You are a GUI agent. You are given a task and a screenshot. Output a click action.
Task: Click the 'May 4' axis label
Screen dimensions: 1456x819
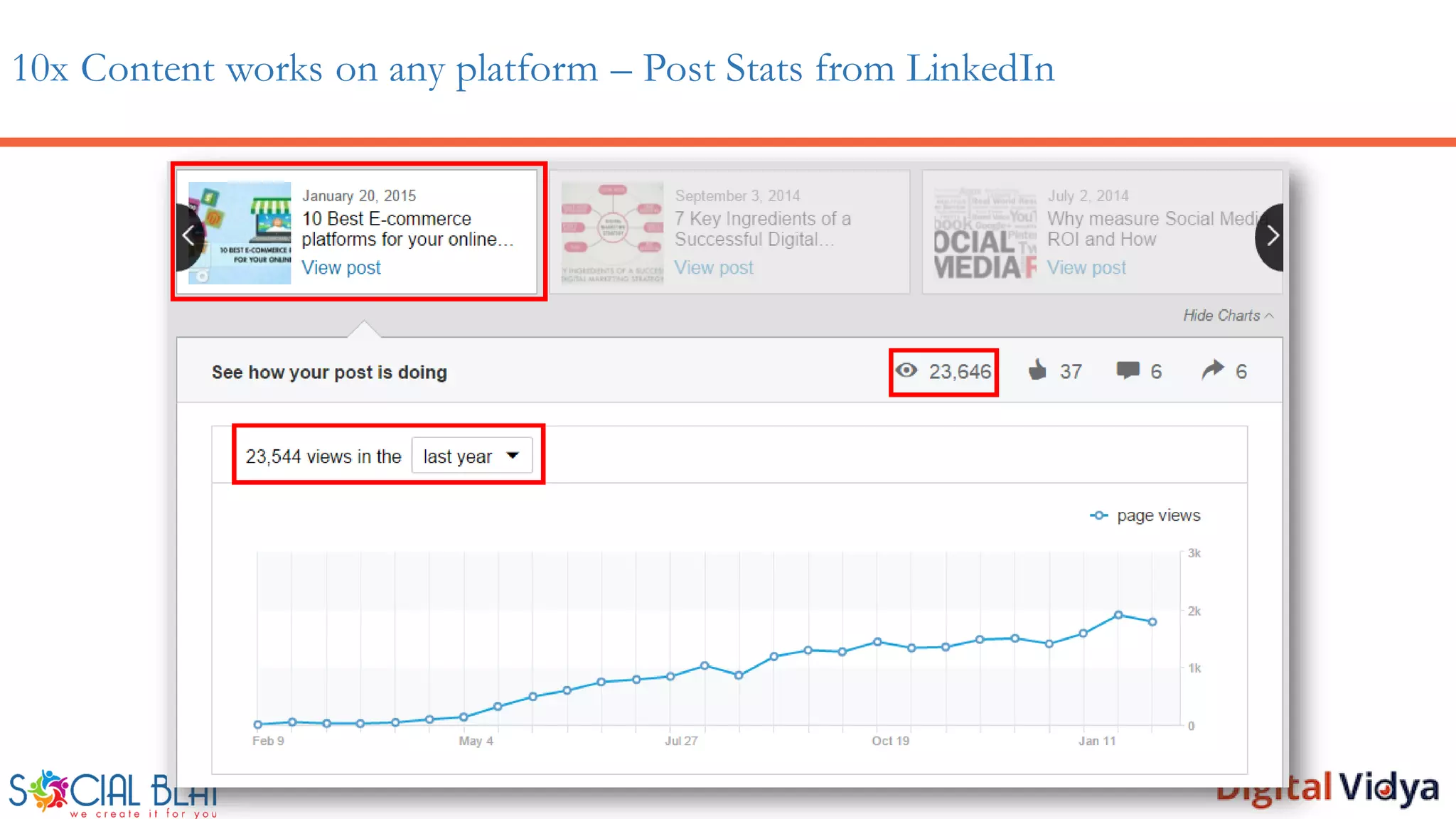pyautogui.click(x=476, y=741)
